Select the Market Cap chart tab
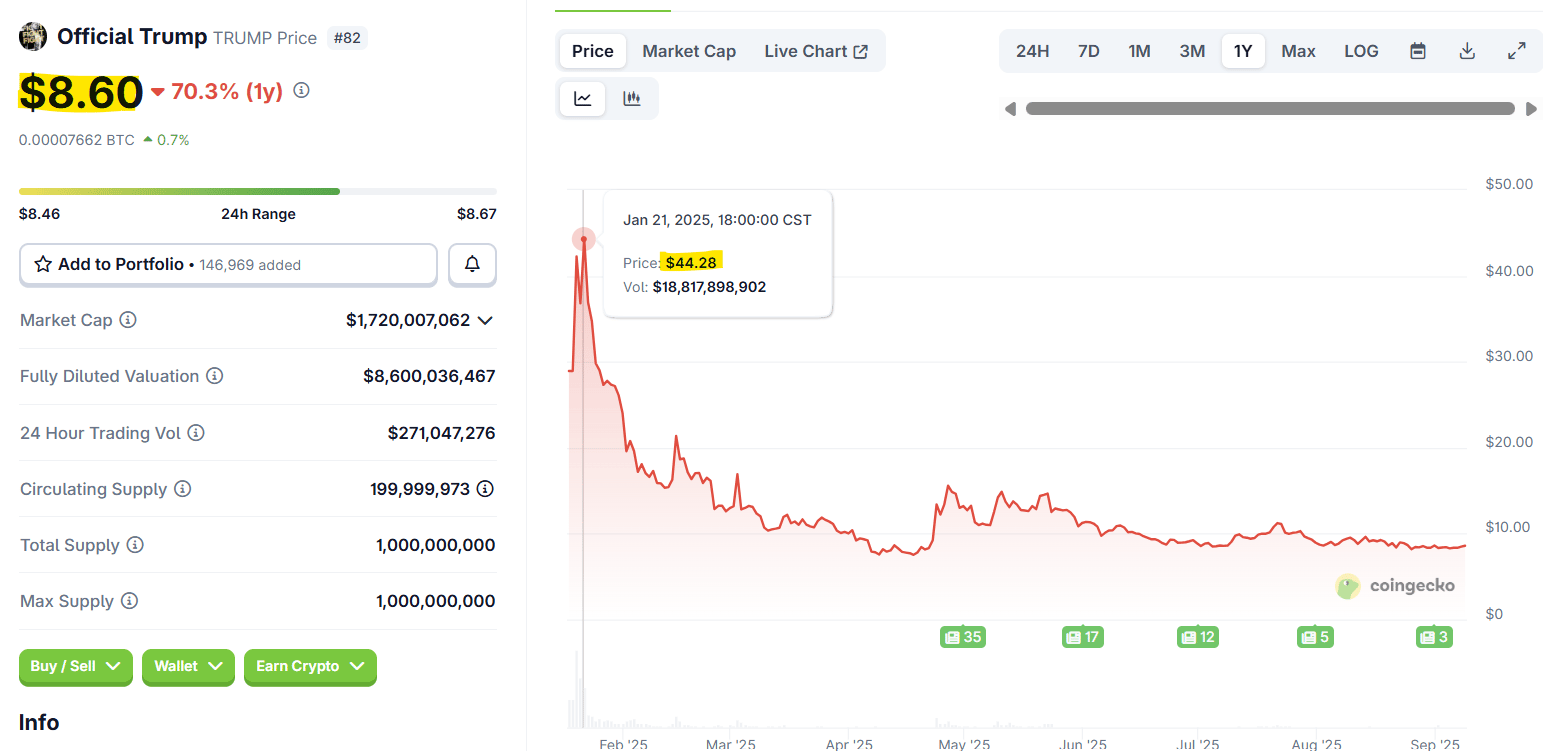The image size is (1552, 751). [689, 51]
